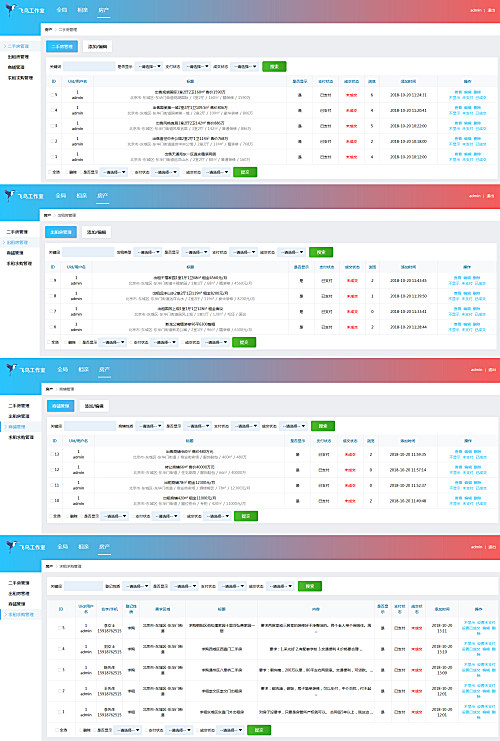Click green 搜索 button in 商铺管理 screen
The image size is (500, 741).
[x=323, y=426]
